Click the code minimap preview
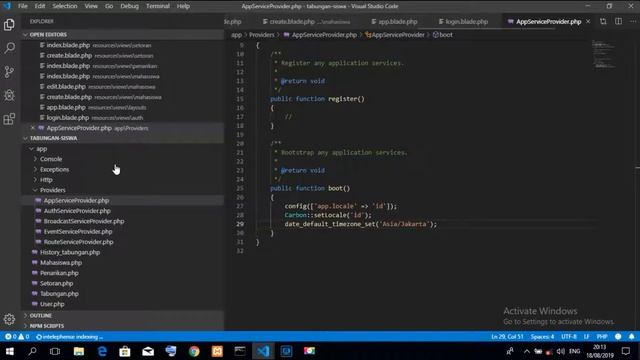 [603, 54]
